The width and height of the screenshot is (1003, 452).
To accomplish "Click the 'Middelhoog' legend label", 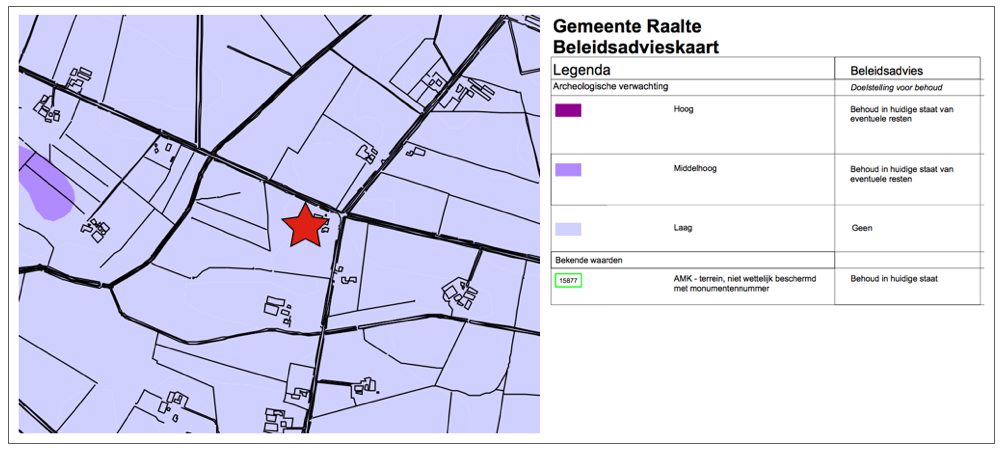I will point(695,169).
